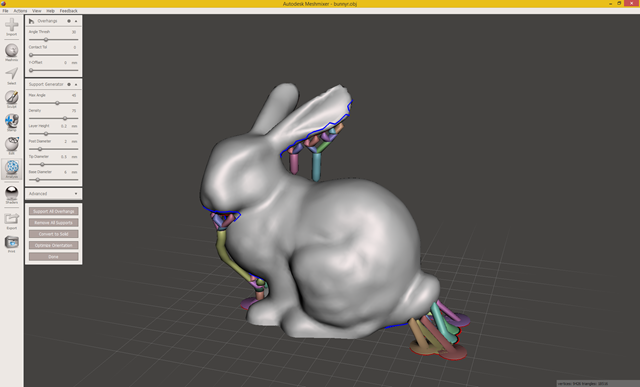Click the Density slider handle
The width and height of the screenshot is (640, 387).
[x=64, y=118]
